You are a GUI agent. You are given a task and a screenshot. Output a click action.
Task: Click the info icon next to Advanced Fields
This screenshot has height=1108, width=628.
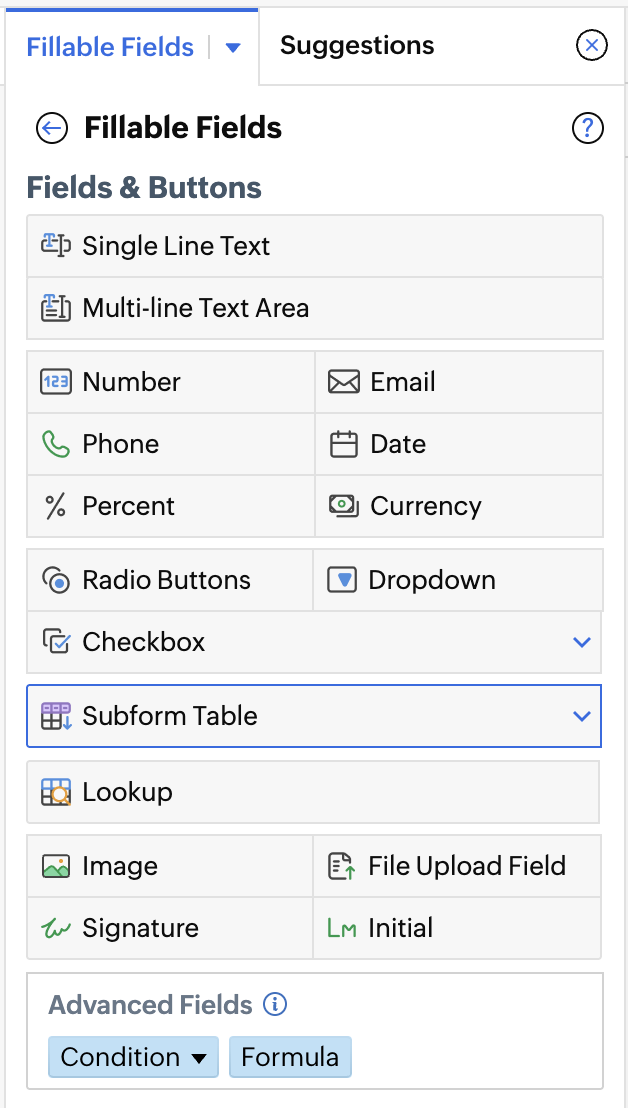click(274, 1004)
